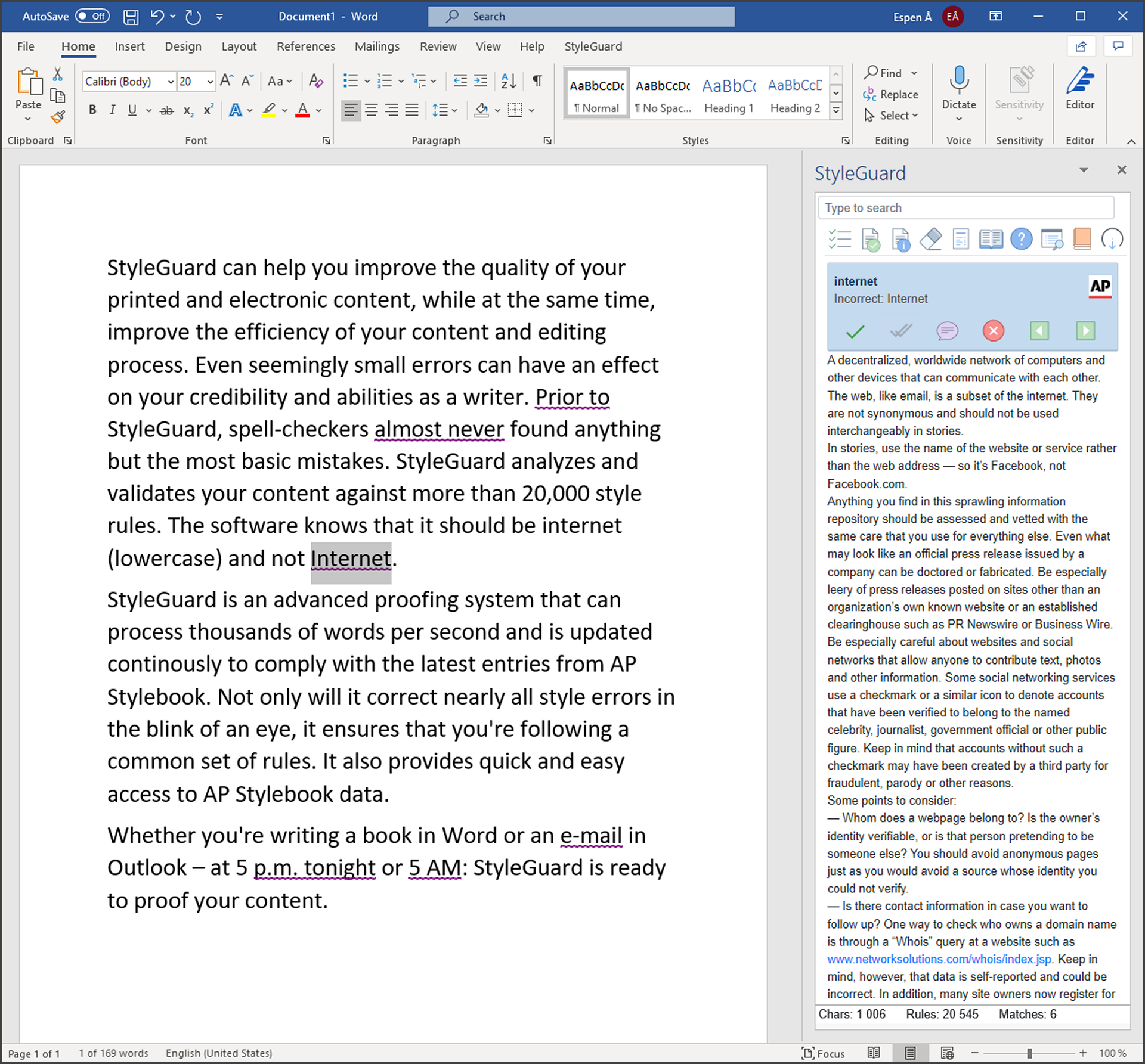This screenshot has width=1145, height=1064.
Task: Toggle subscript formatting
Action: [188, 111]
